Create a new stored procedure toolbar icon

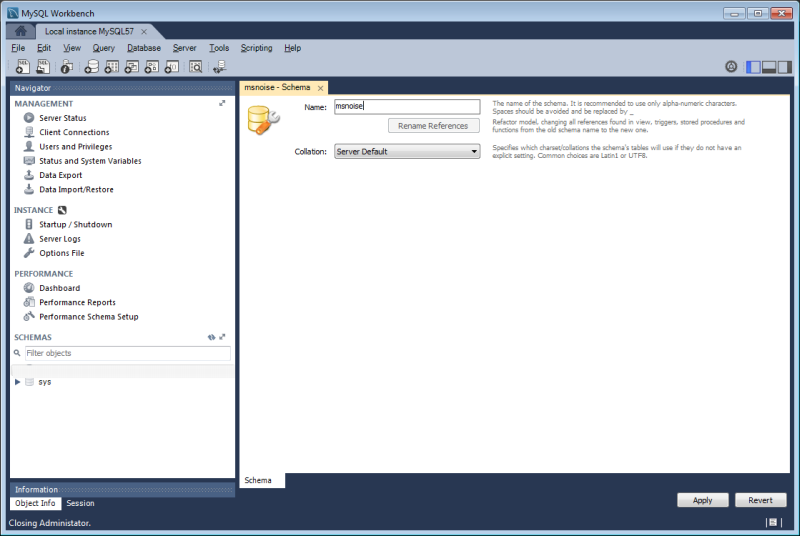tap(152, 66)
